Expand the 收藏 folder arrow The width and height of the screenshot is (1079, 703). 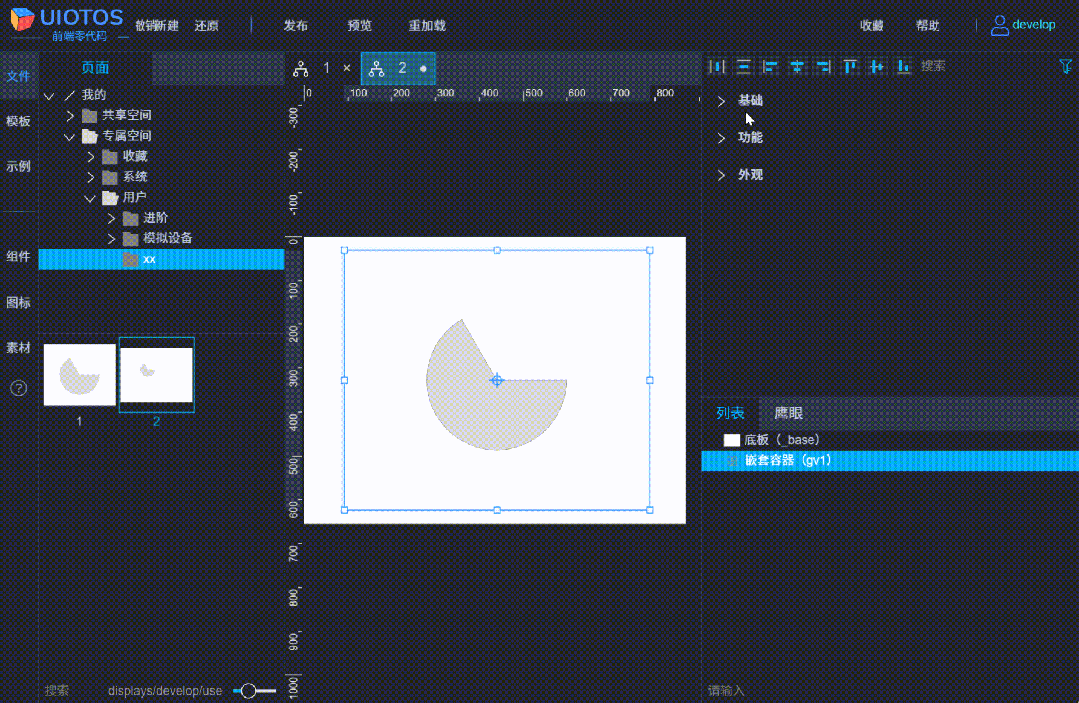[x=90, y=157]
